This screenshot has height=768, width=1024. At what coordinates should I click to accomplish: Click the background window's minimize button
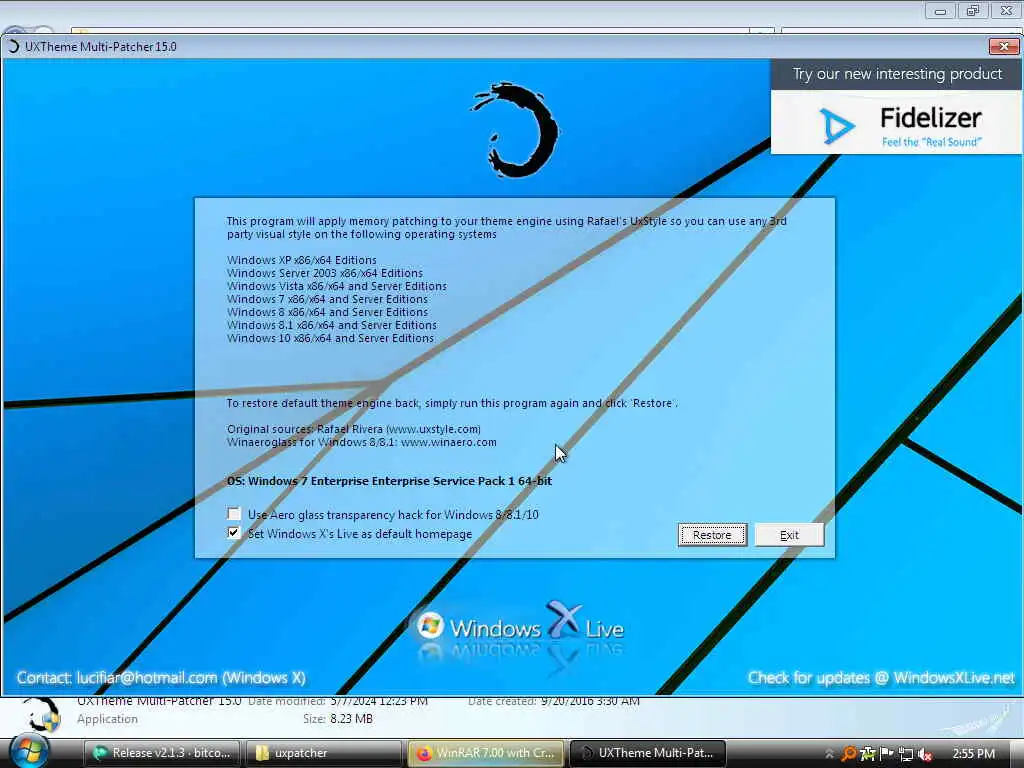[x=940, y=10]
